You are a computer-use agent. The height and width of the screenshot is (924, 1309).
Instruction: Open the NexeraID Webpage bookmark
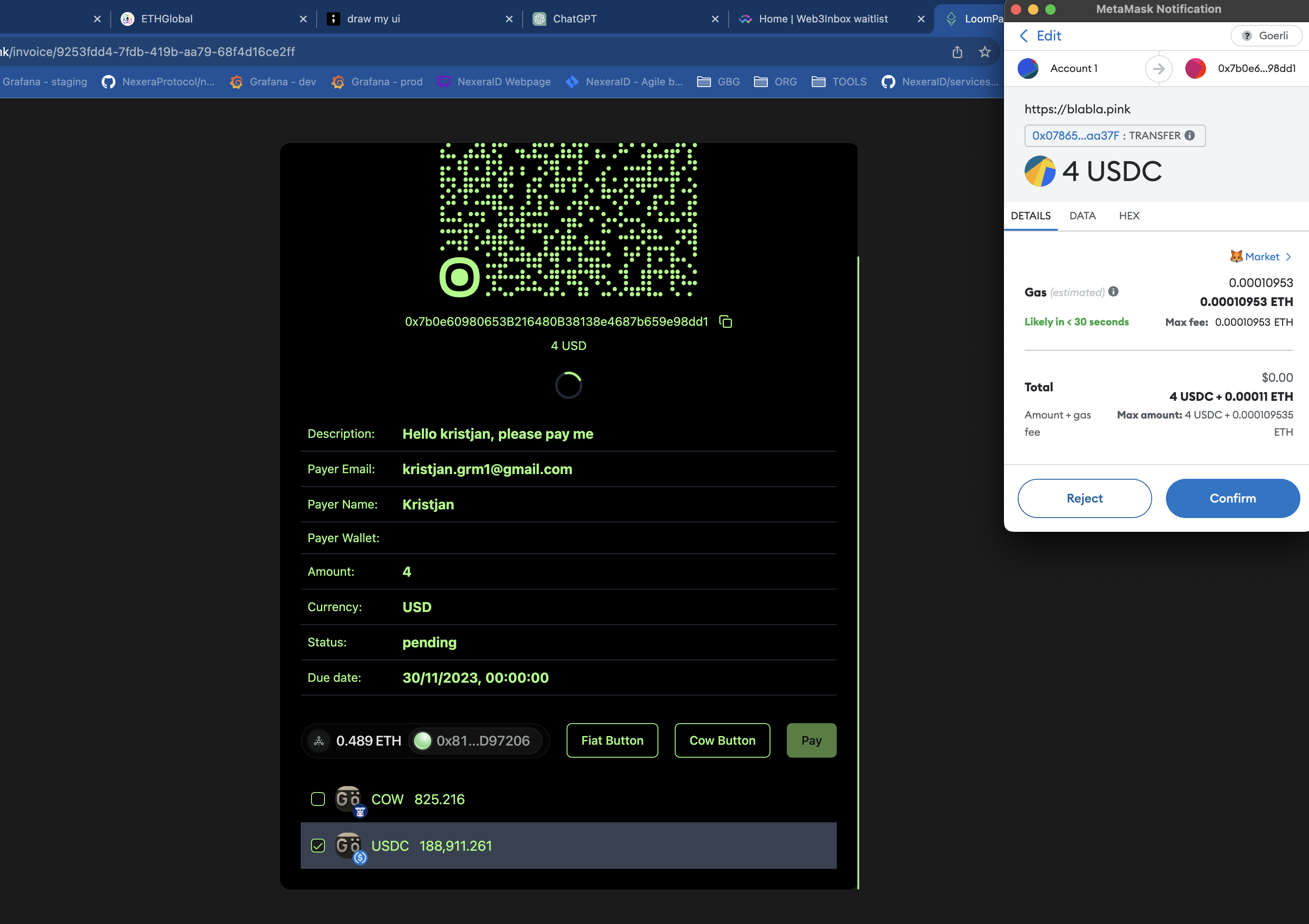(x=494, y=81)
